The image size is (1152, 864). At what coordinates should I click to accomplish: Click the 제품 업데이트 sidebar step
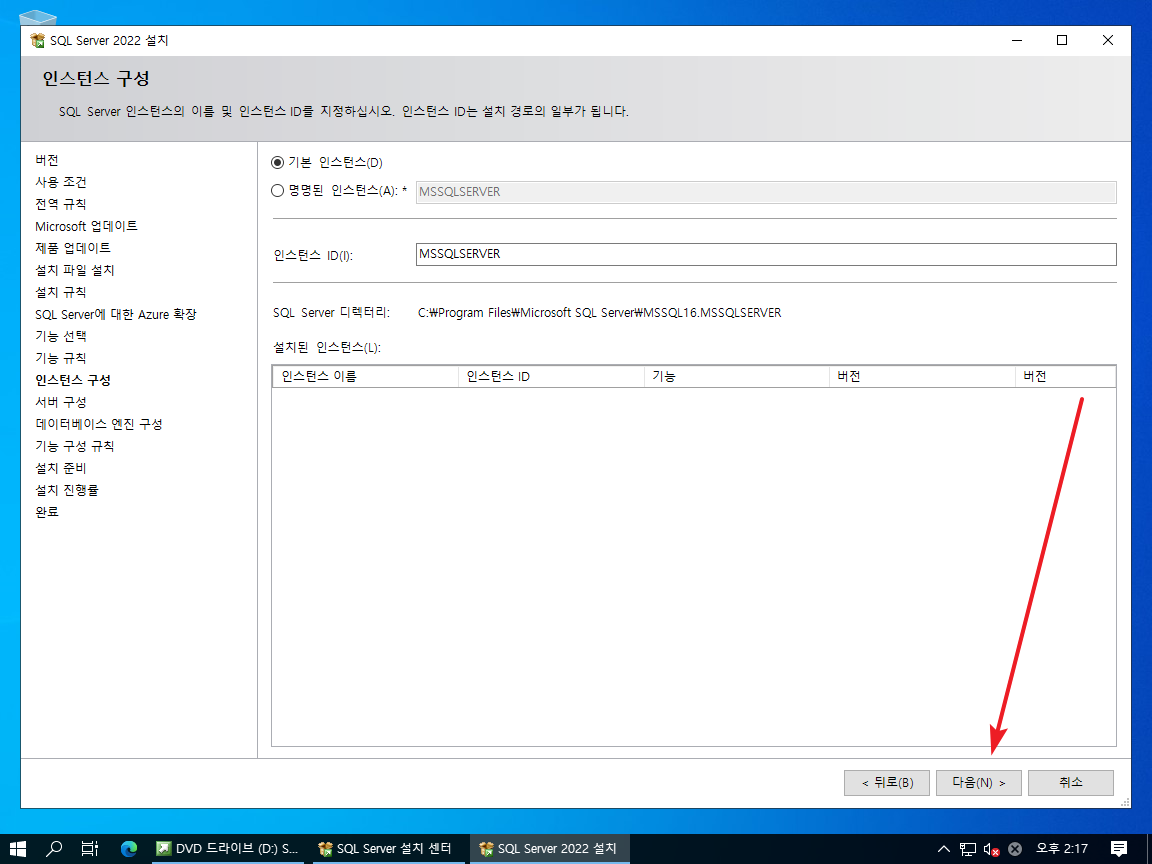pos(73,248)
